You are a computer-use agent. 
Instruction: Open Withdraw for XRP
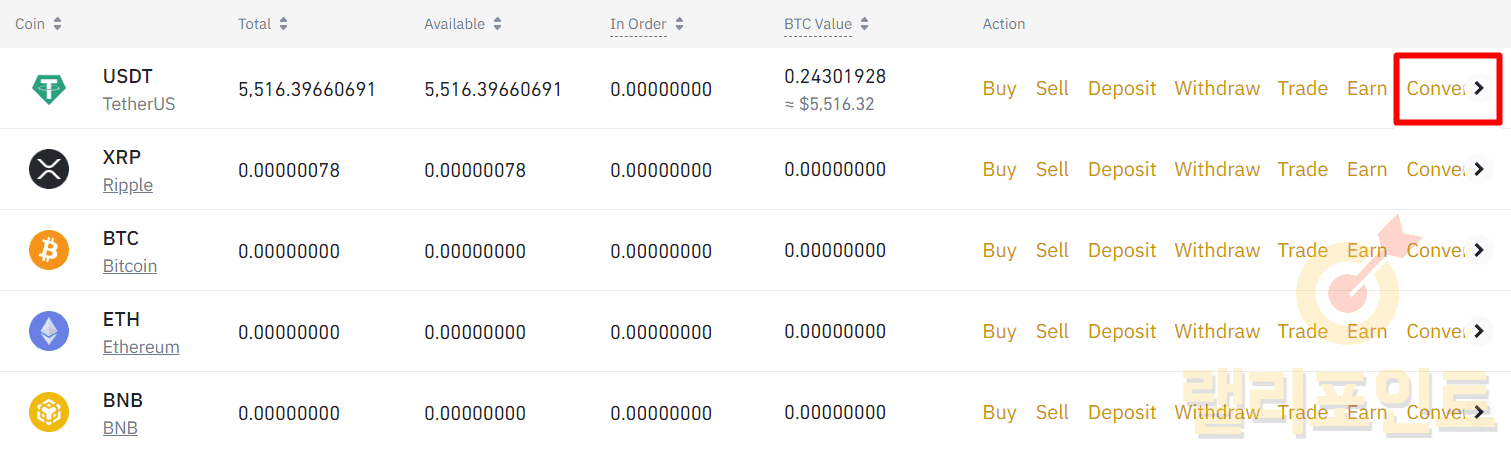pyautogui.click(x=1217, y=169)
